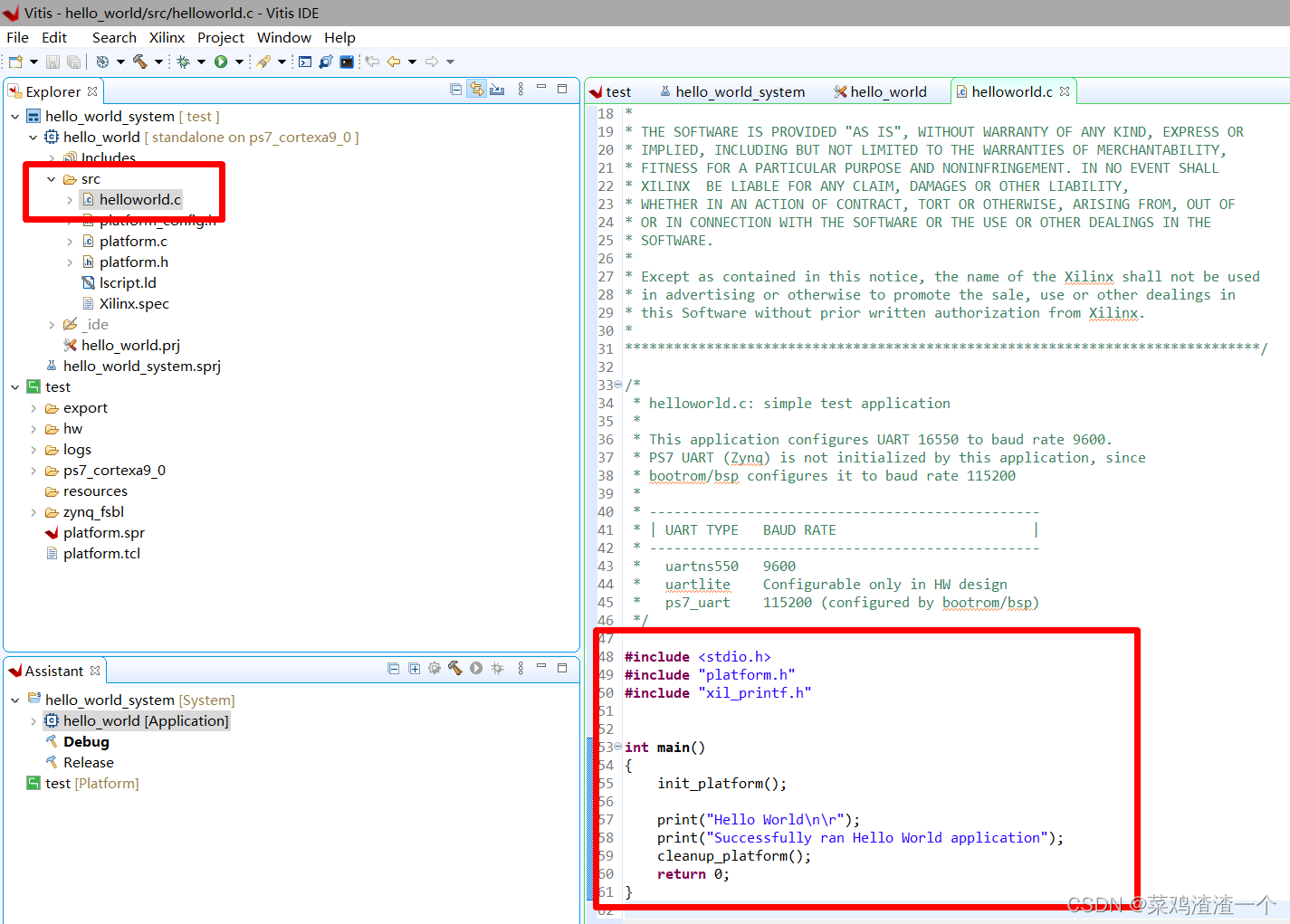
Task: Click the Vitis Serial Terminal toolbar icon
Action: point(347,62)
